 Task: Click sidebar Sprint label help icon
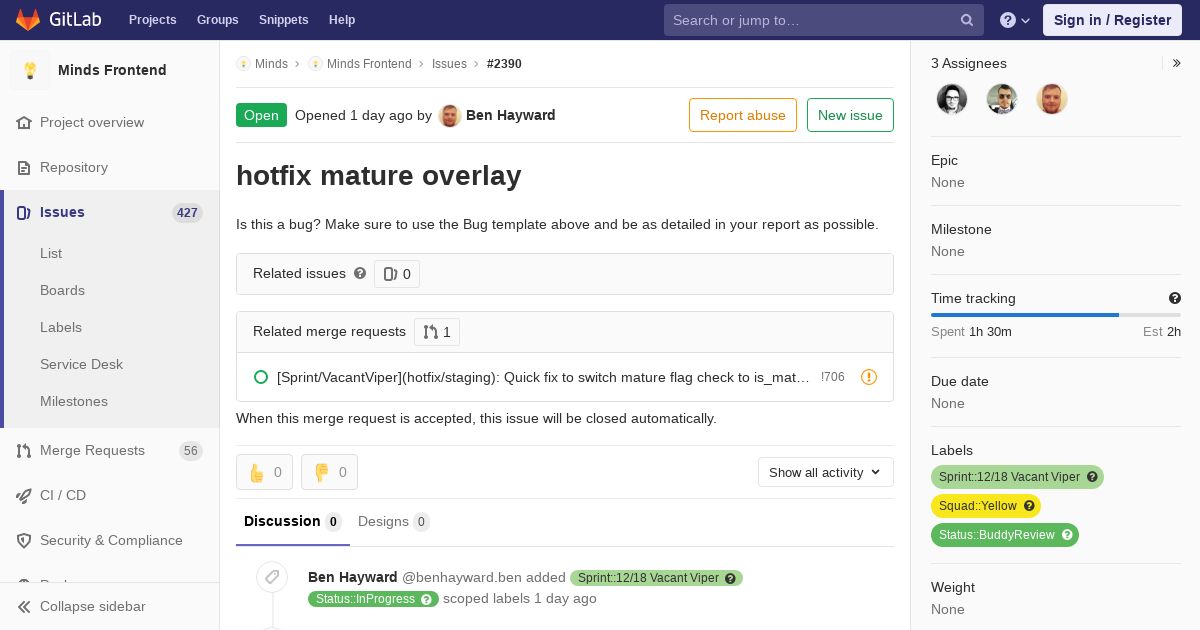[1092, 477]
